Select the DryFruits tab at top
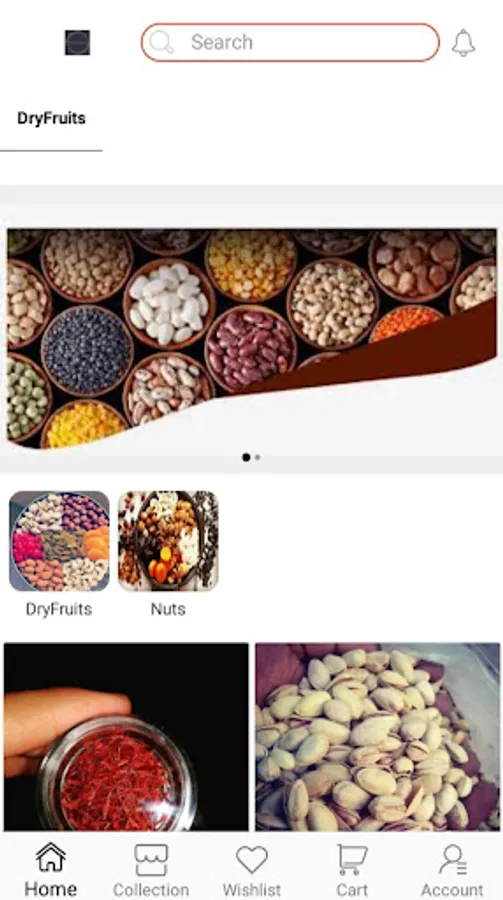This screenshot has width=503, height=900. point(51,118)
